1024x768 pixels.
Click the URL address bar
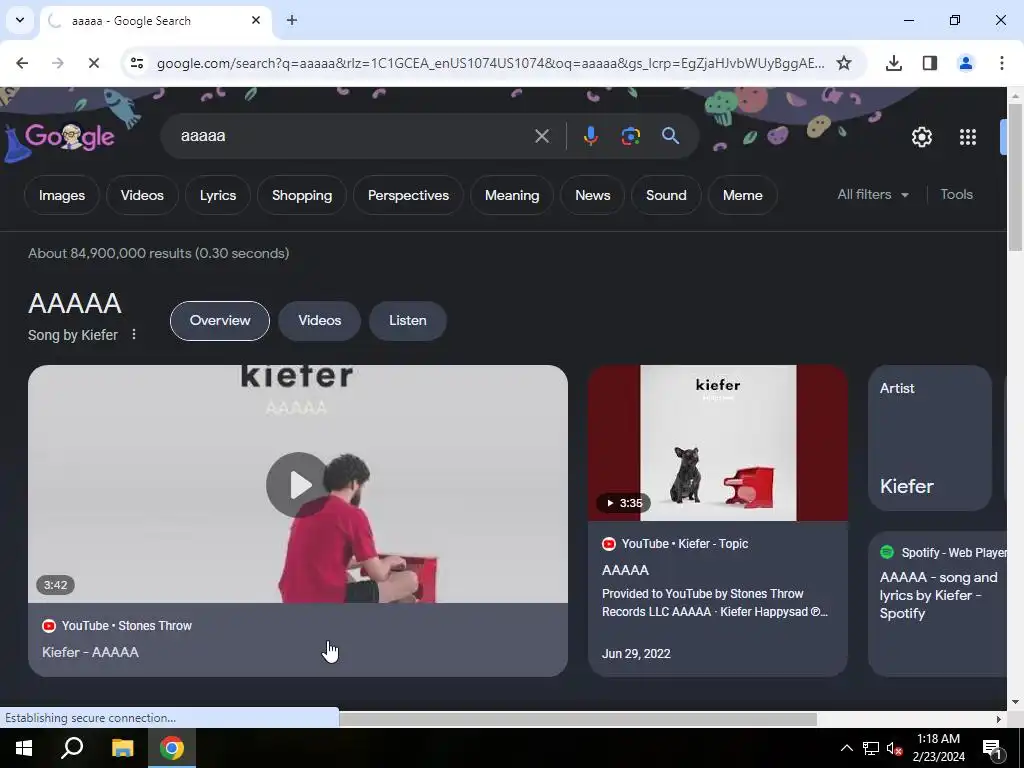tap(490, 63)
